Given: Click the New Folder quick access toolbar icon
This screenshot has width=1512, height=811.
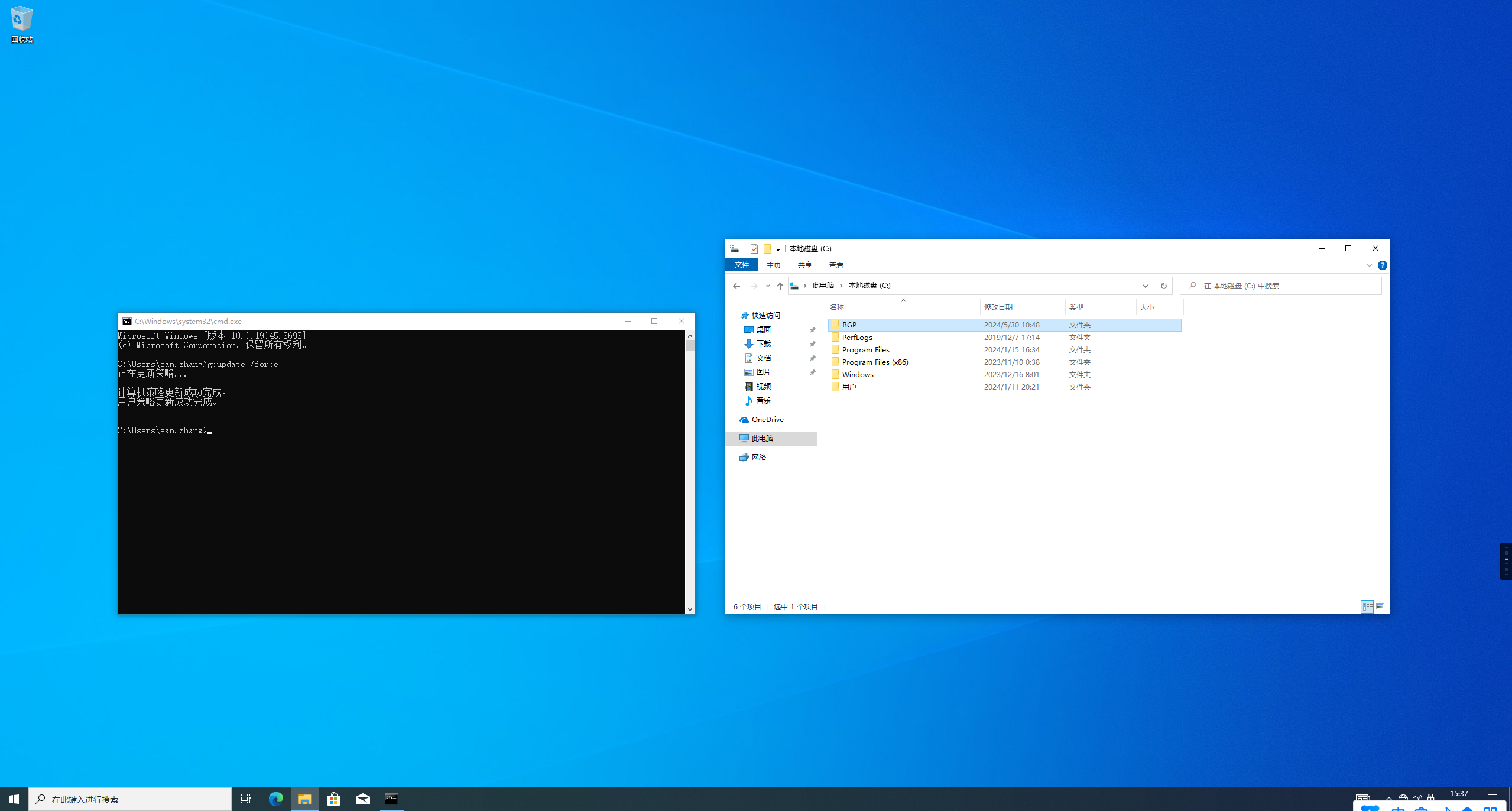Looking at the screenshot, I should (767, 249).
